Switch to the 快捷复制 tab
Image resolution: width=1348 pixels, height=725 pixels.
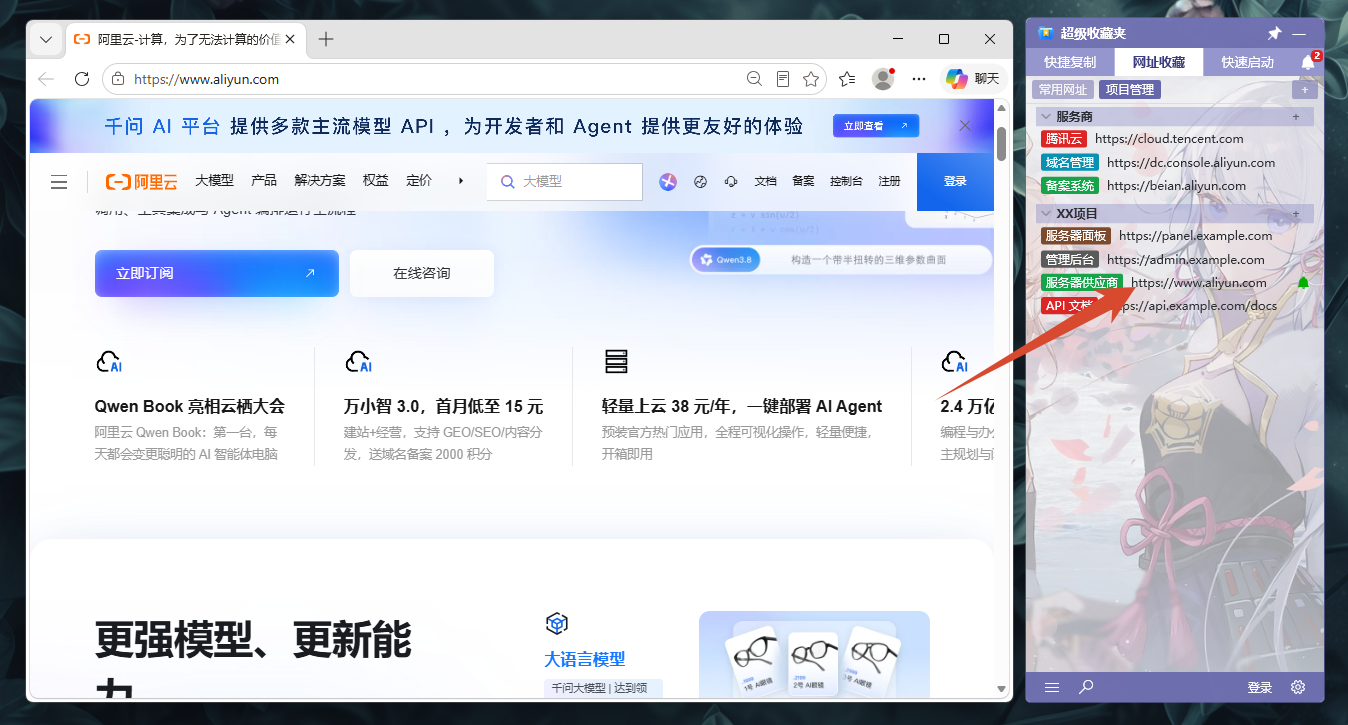1070,62
